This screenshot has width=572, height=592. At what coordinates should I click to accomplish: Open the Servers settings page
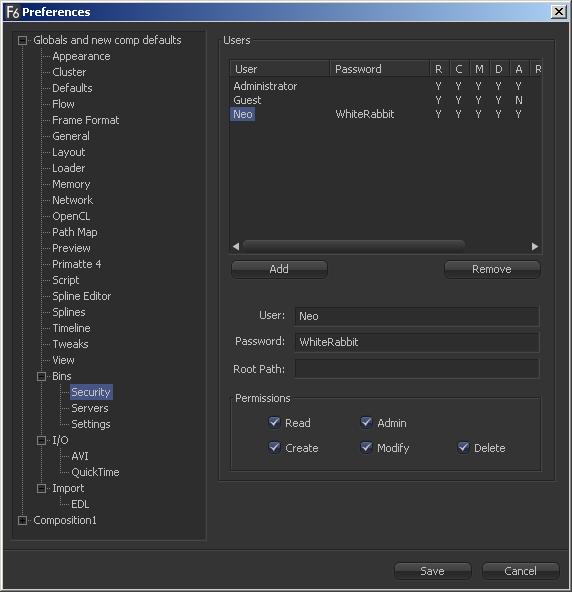click(90, 408)
